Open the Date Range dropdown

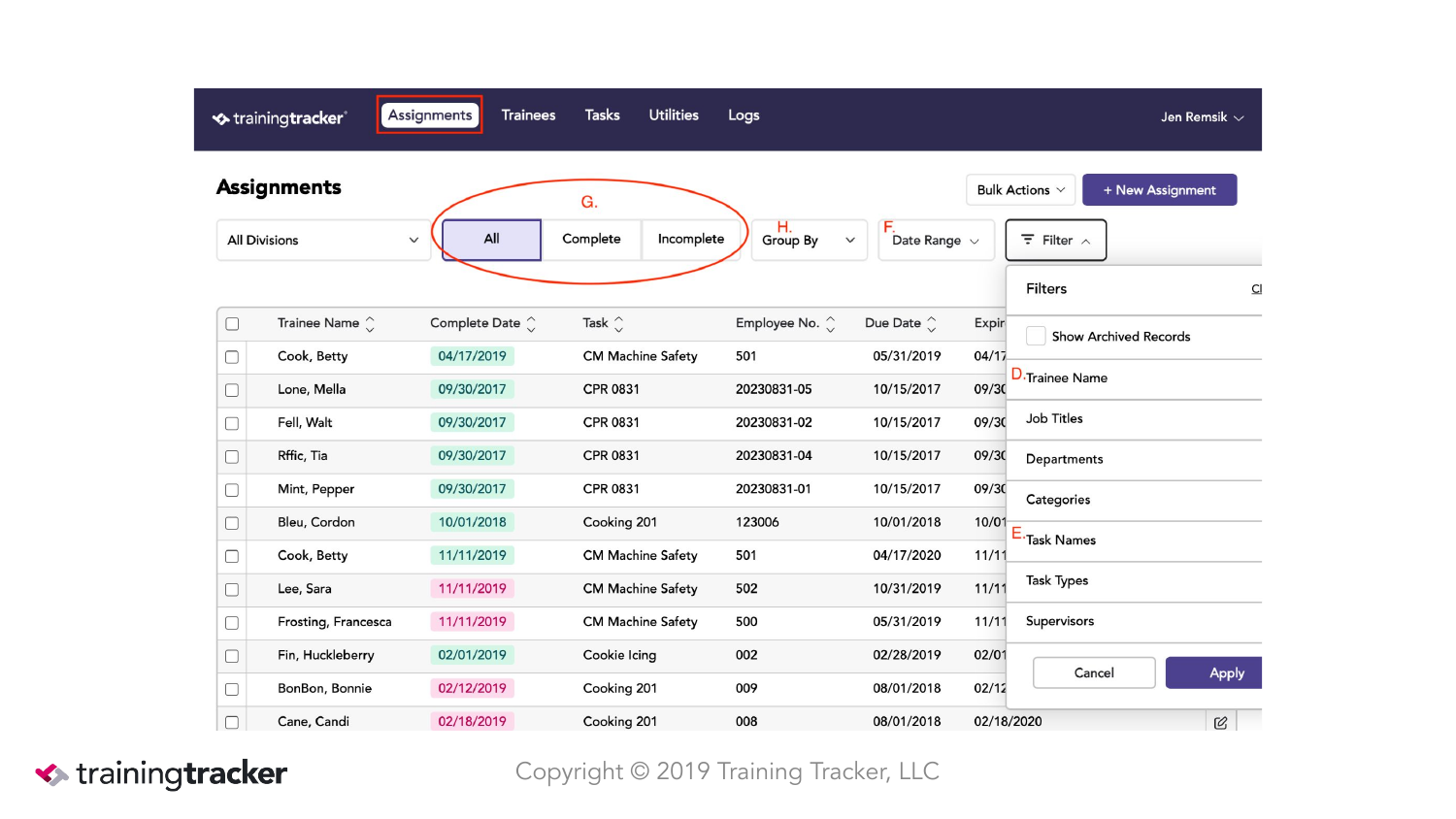[x=936, y=241]
